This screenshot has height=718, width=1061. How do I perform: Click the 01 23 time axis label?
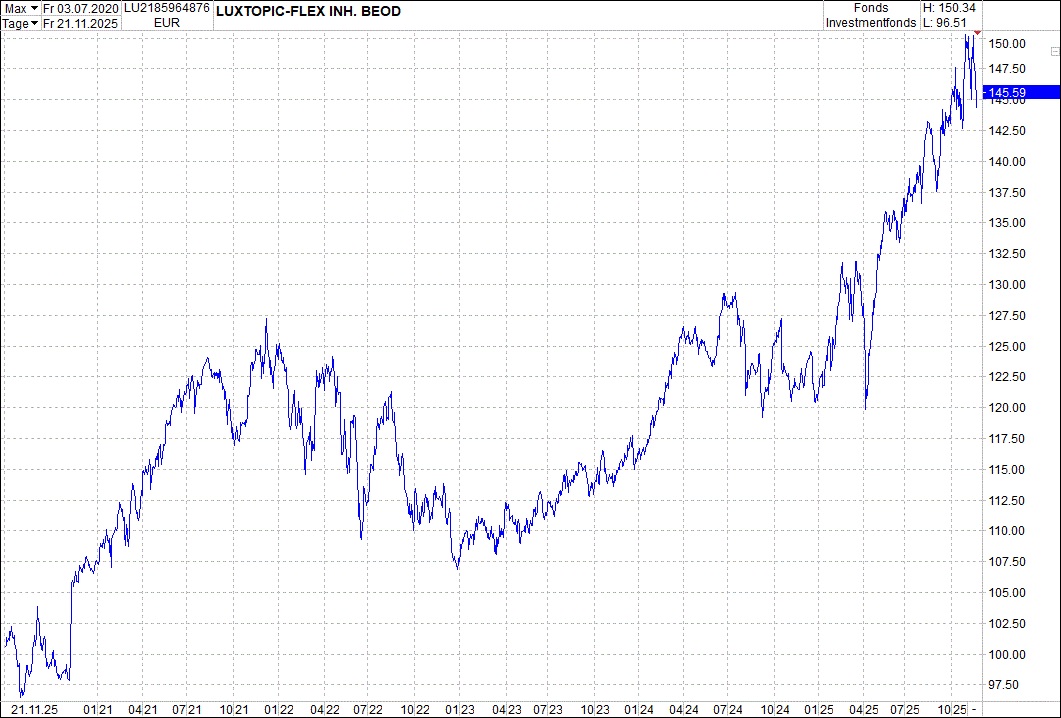coord(459,710)
